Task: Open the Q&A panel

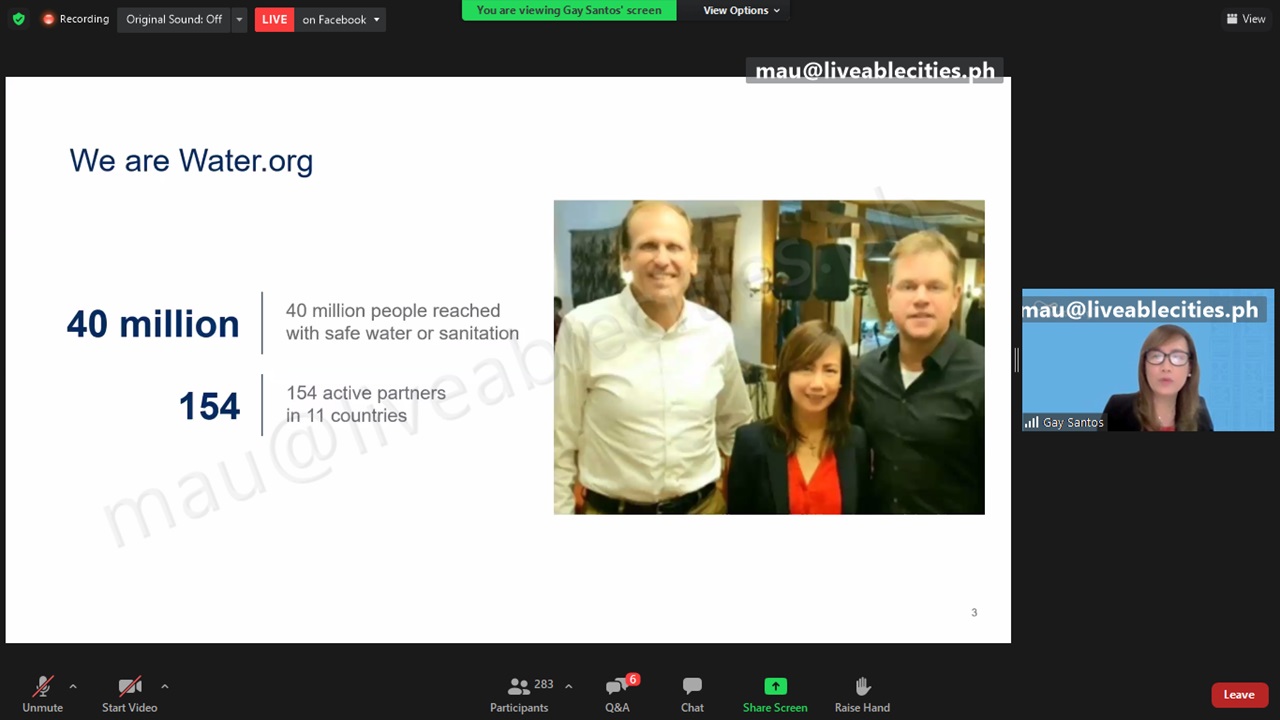Action: (617, 694)
